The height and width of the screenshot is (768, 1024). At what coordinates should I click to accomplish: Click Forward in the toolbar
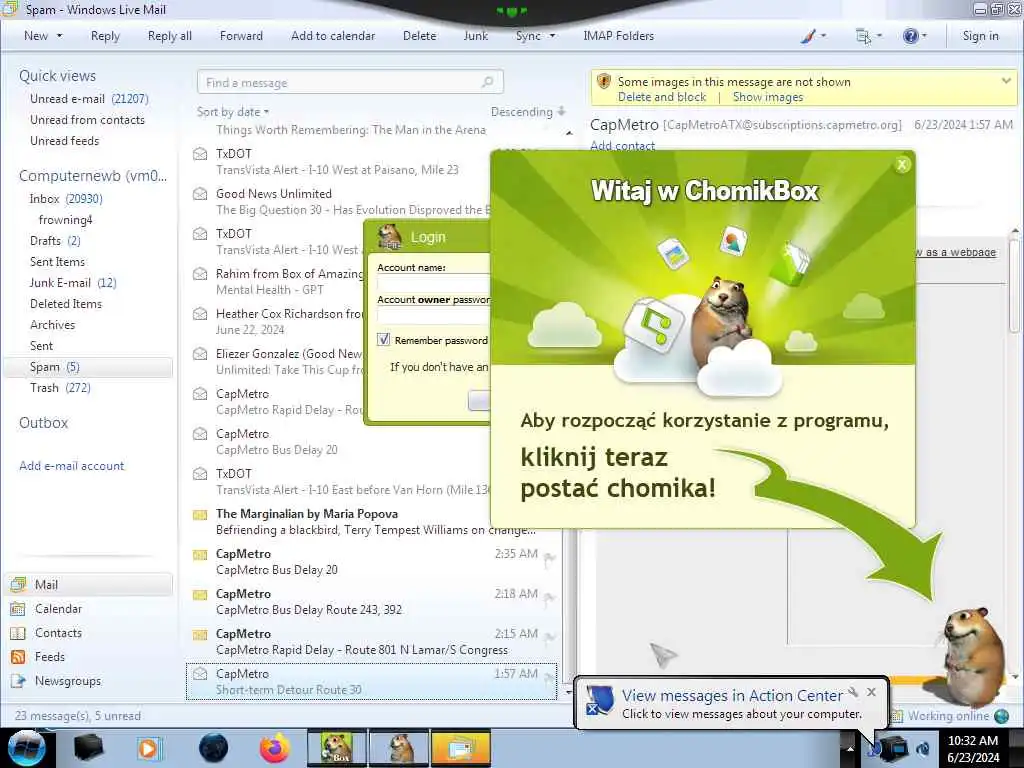pos(241,36)
